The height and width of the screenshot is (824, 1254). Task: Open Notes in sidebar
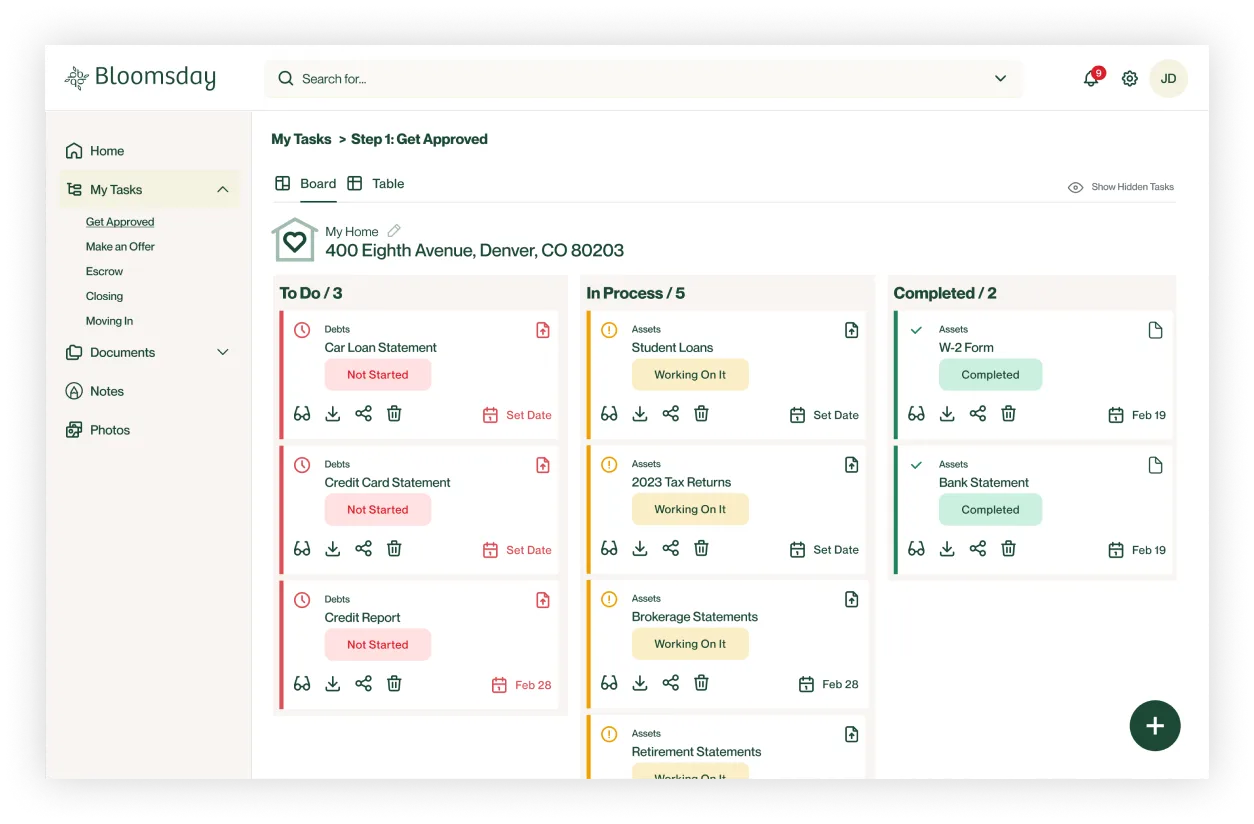tap(95, 391)
